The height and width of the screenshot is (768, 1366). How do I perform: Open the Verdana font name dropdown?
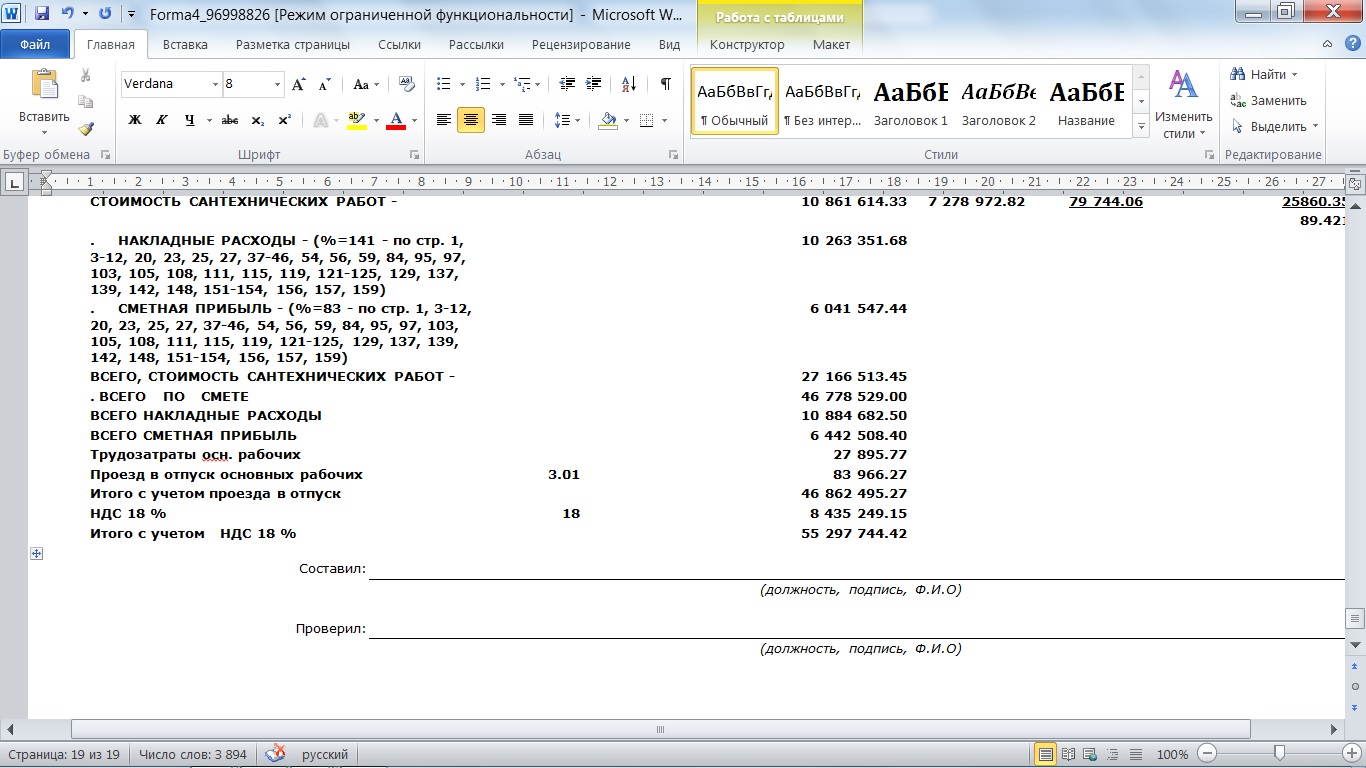point(215,84)
